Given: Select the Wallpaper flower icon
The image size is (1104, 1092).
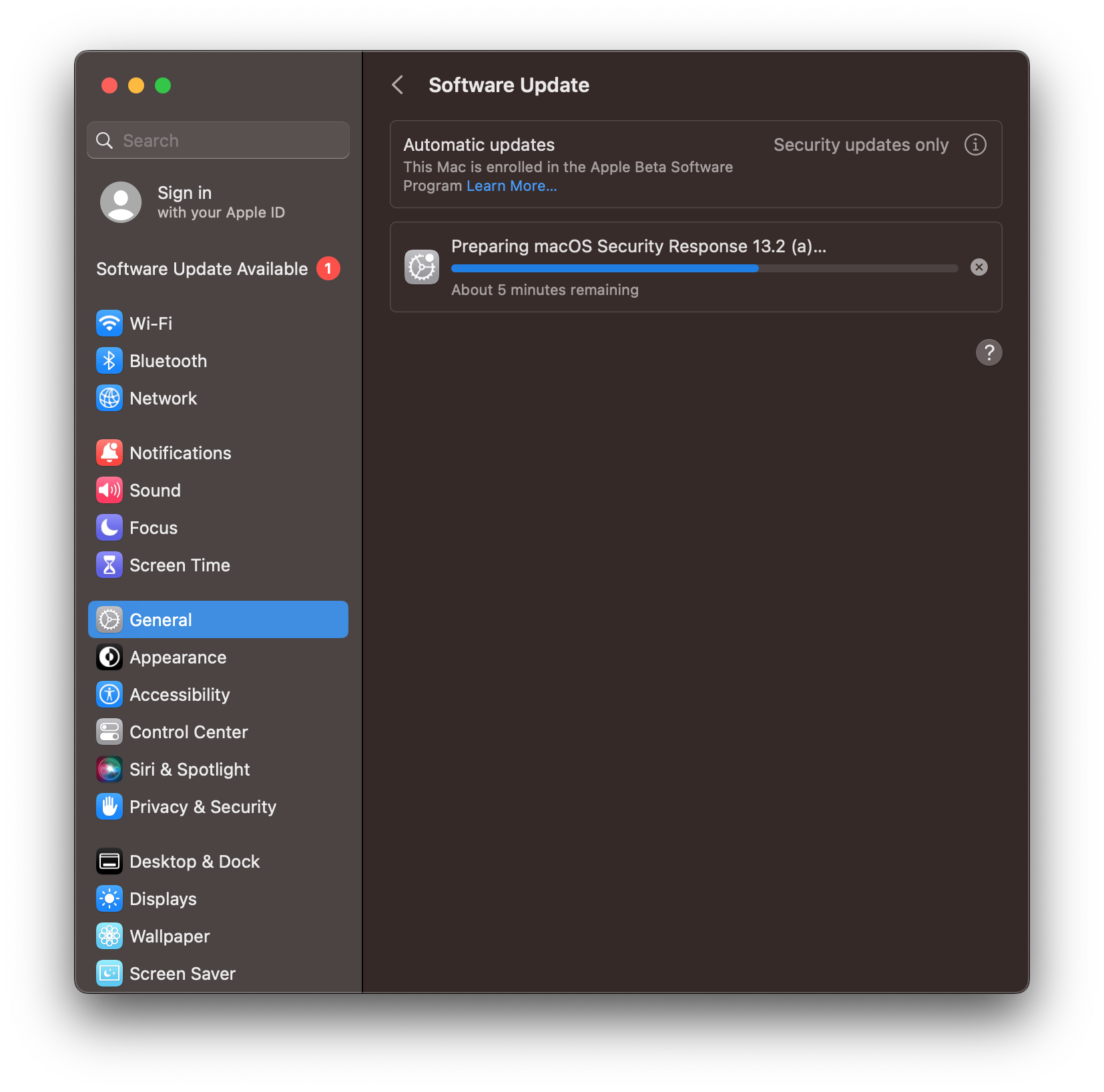Looking at the screenshot, I should 109,936.
